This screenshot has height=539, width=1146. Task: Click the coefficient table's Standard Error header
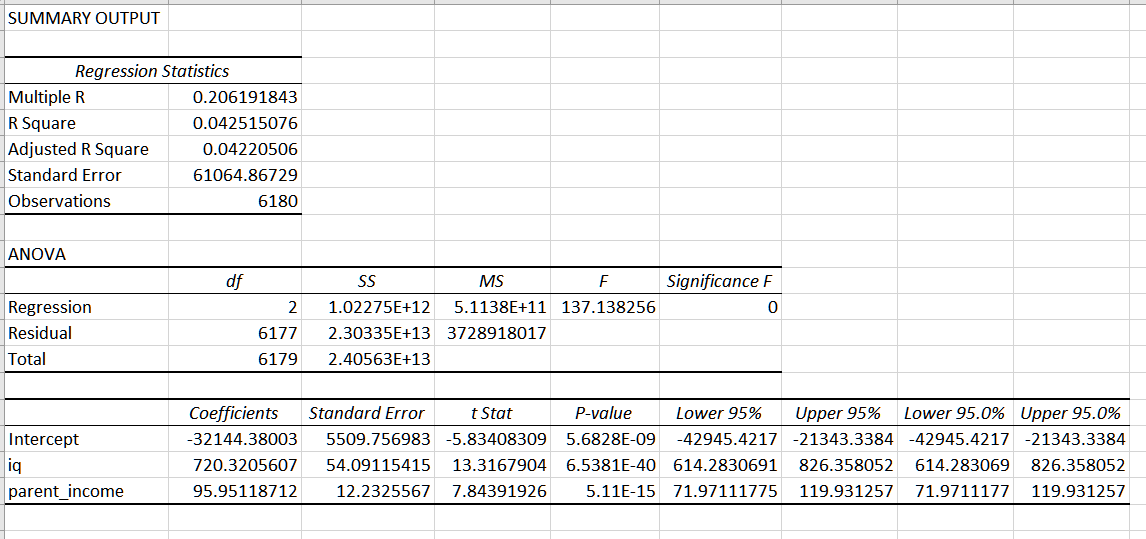(368, 413)
